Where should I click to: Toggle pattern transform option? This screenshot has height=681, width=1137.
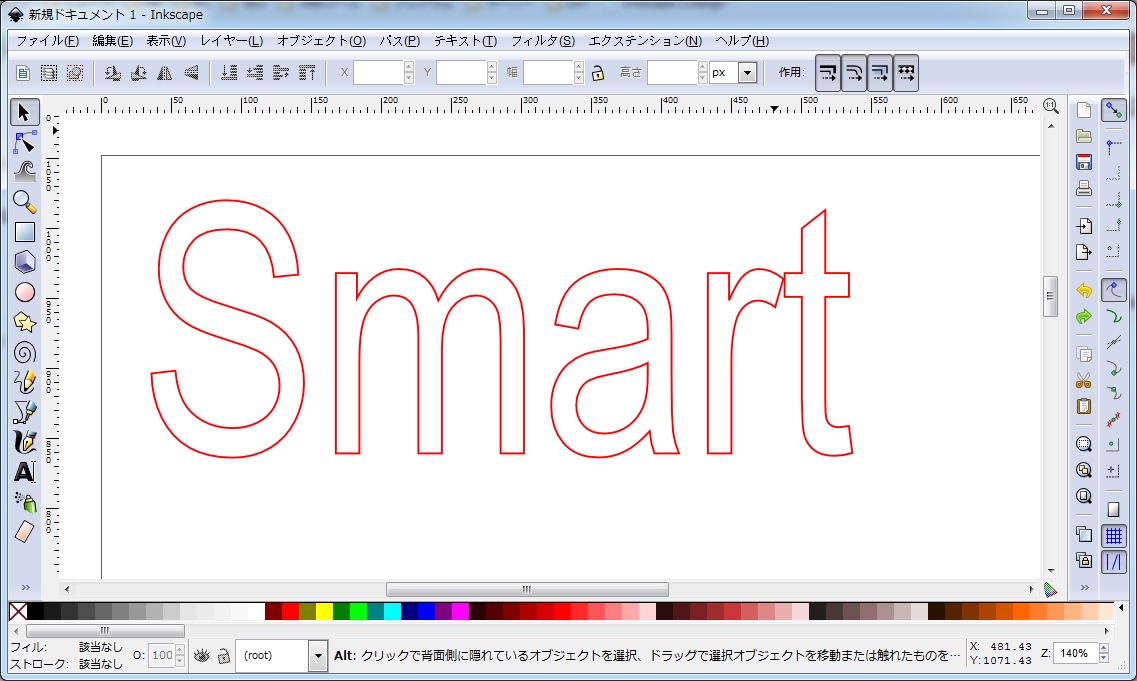click(x=906, y=73)
